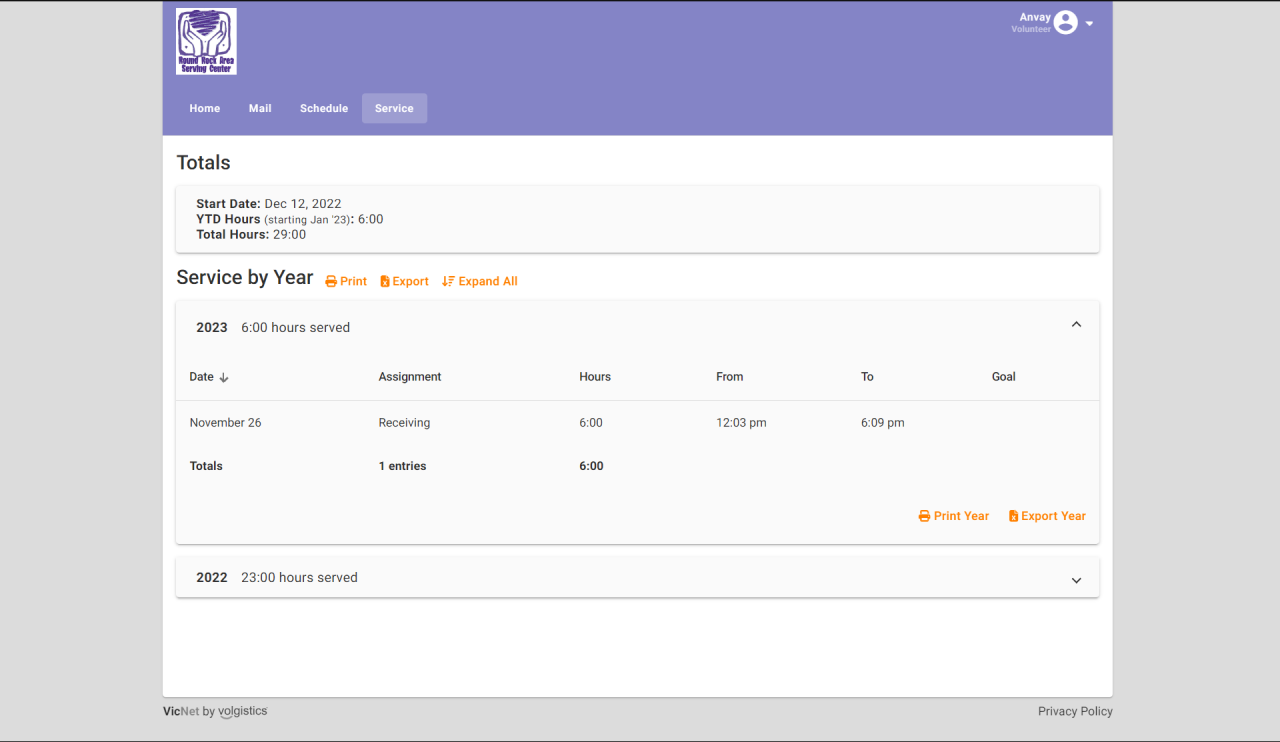Viewport: 1280px width, 742px height.
Task: Click the Round Rock Area Serving Center logo
Action: (206, 41)
